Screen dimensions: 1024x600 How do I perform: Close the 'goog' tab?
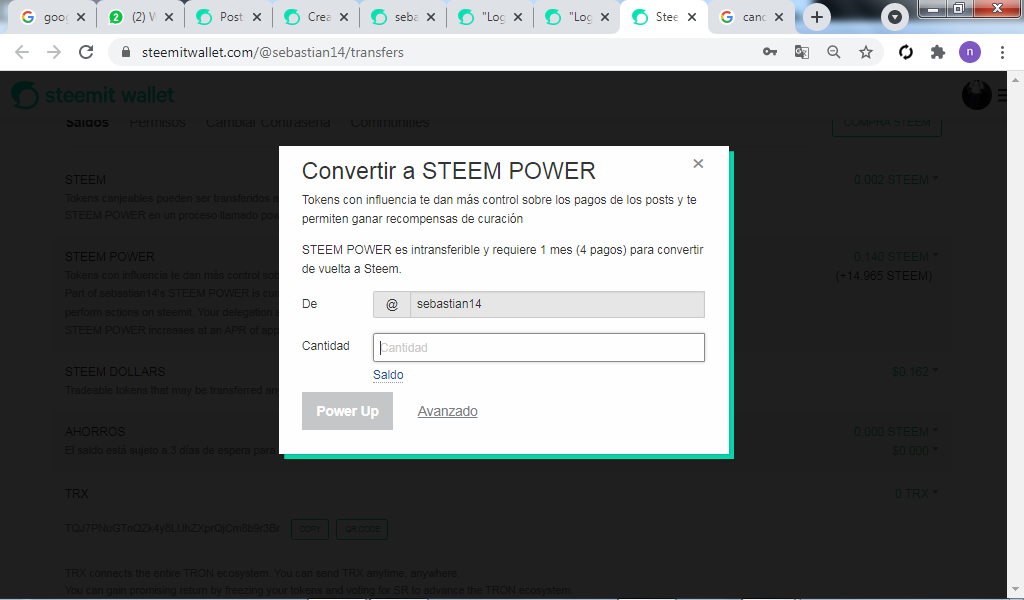(x=81, y=17)
